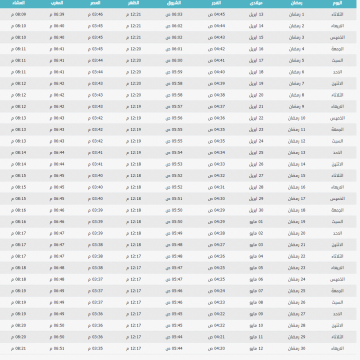Image resolution: width=360 pixels, height=360 pixels.
Task: Click the اليوم column header
Action: (x=337, y=3)
